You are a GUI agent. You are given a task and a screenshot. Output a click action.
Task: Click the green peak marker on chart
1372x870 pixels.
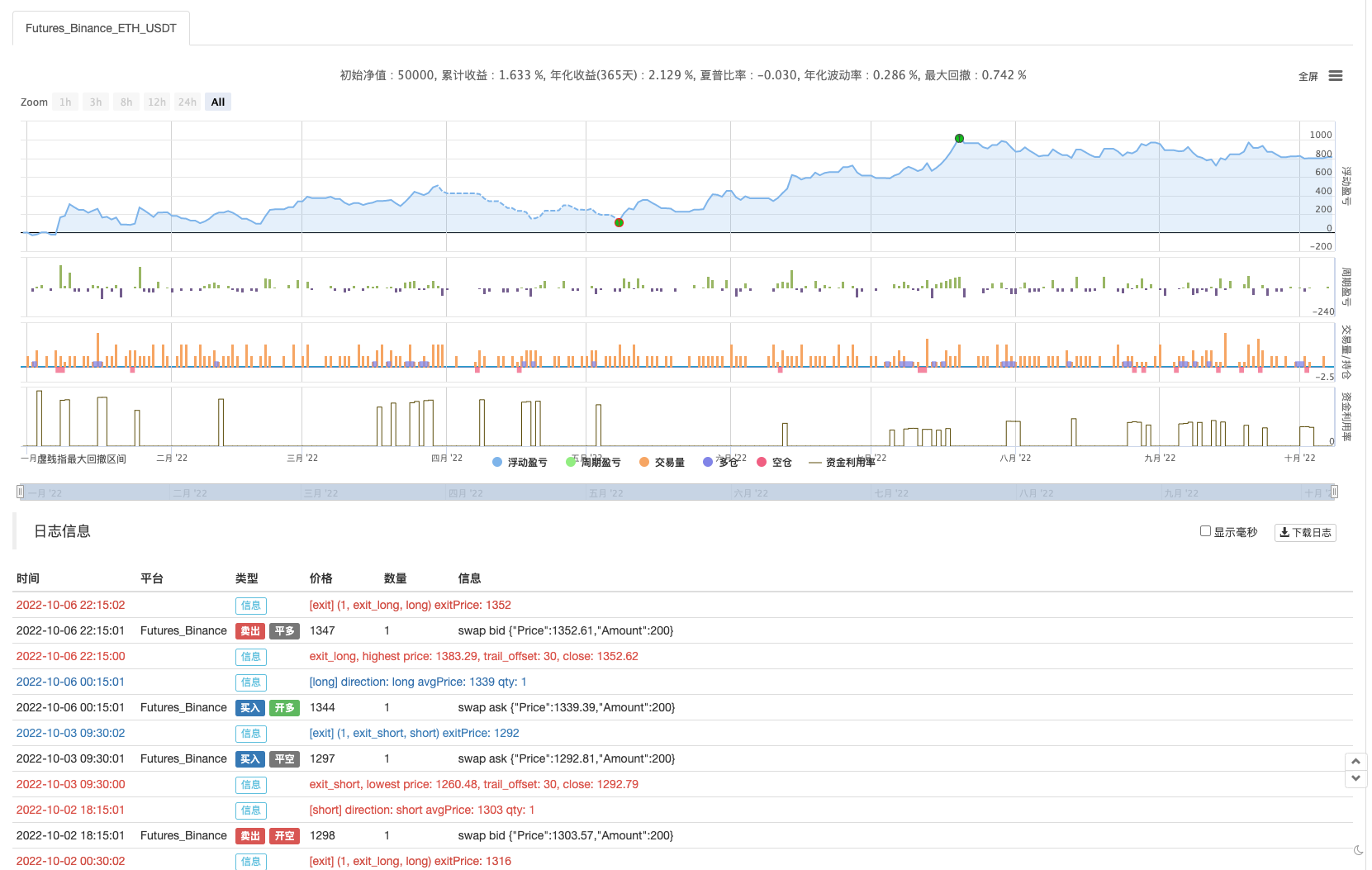pos(959,139)
